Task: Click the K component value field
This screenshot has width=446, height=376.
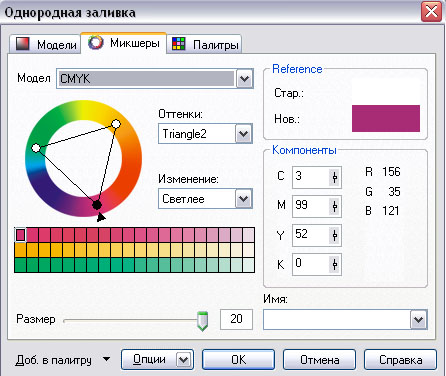Action: (x=311, y=264)
